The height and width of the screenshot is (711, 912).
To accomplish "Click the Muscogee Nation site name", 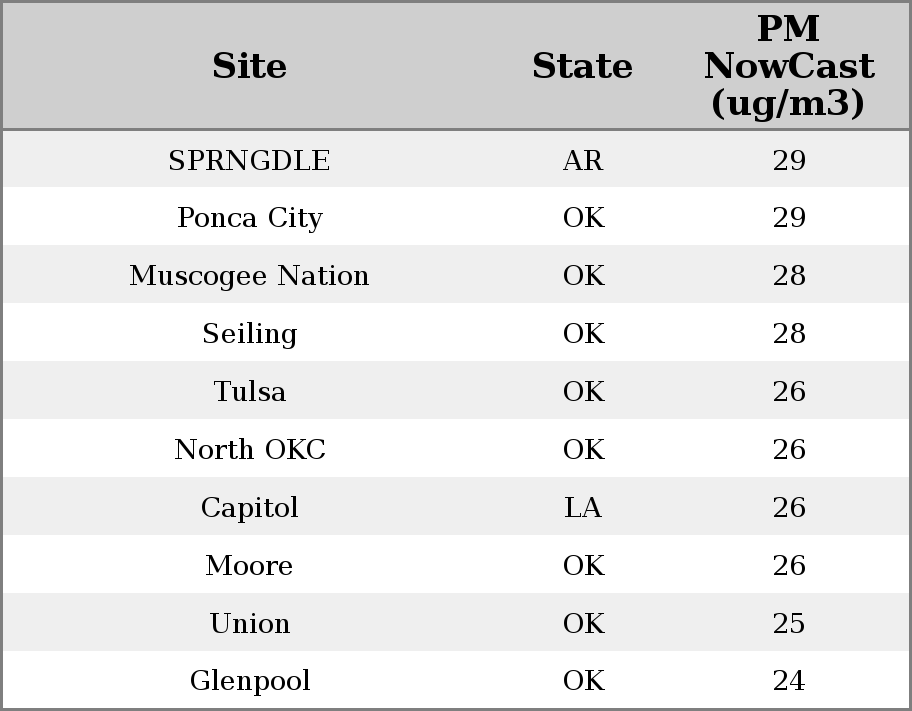I will pyautogui.click(x=249, y=276).
